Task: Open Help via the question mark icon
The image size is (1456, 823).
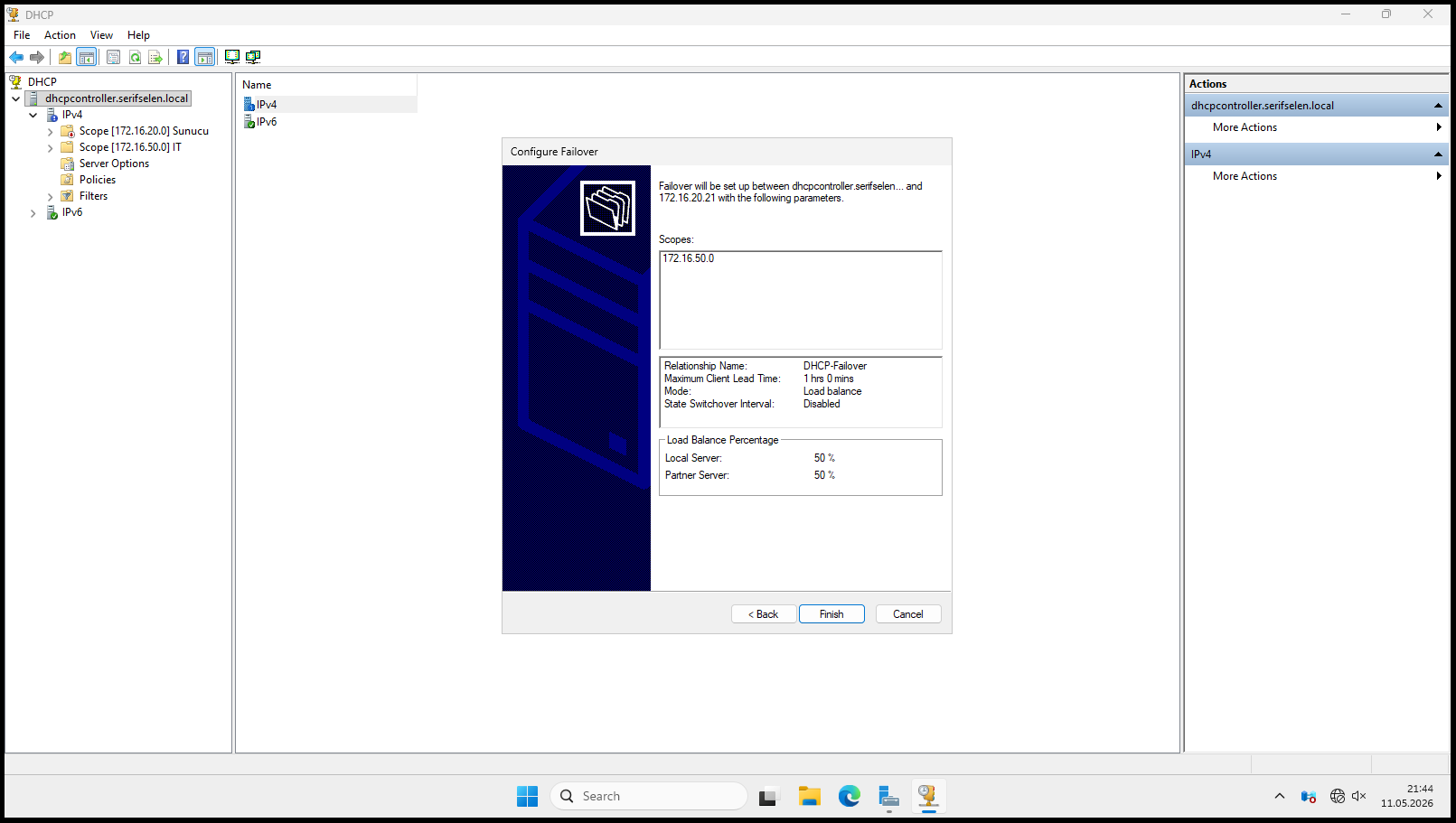Action: (x=183, y=57)
